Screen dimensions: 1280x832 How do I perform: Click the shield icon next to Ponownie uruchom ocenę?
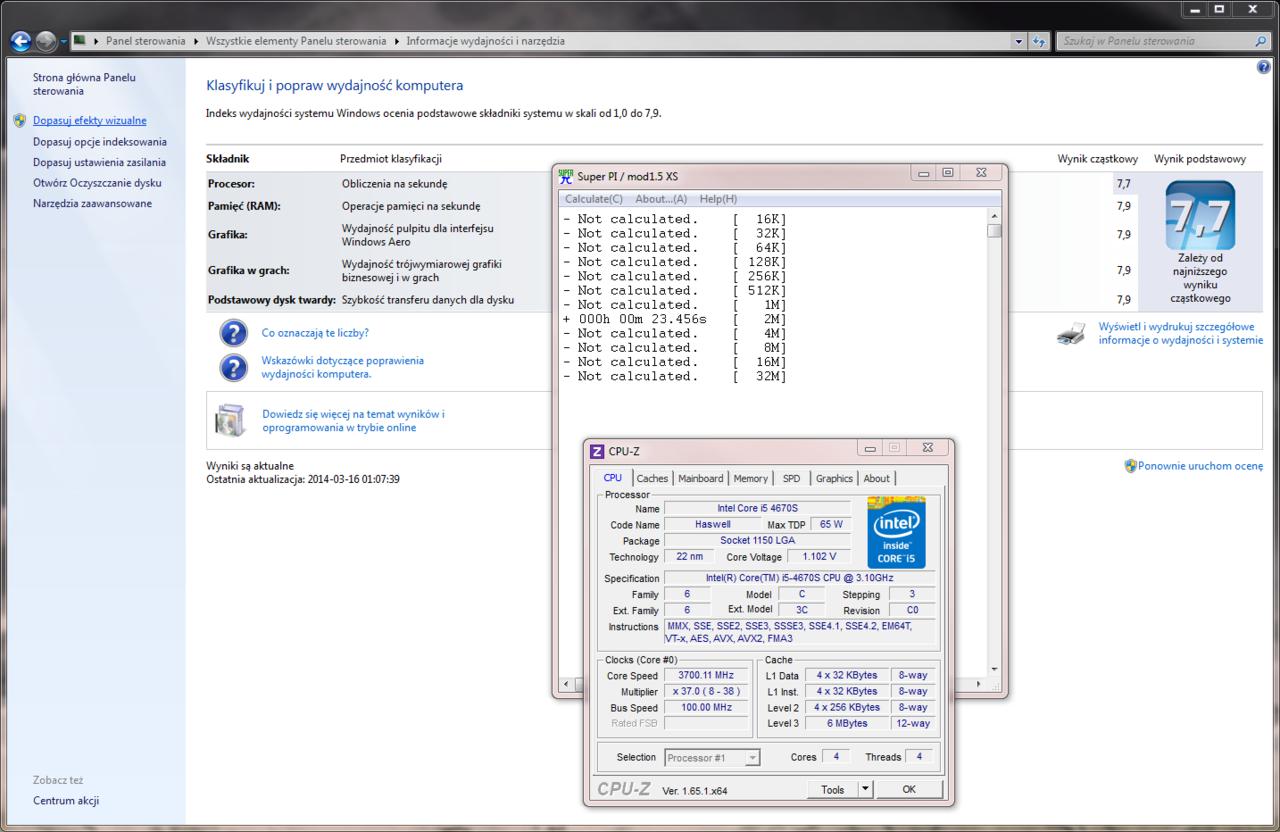[x=1130, y=466]
